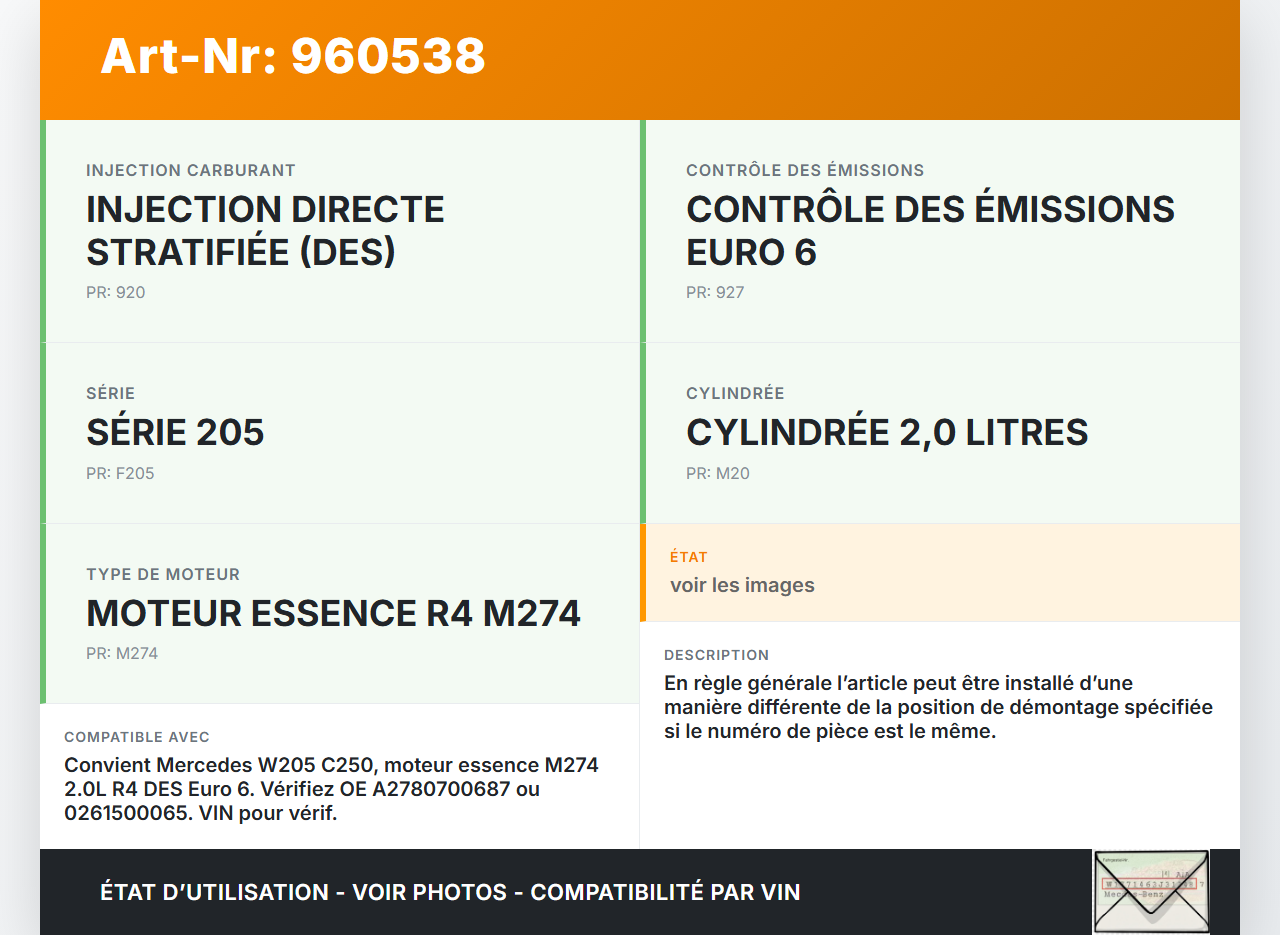This screenshot has width=1280, height=935.
Task: Click the 'Injection Carburant' small label
Action: [x=190, y=171]
